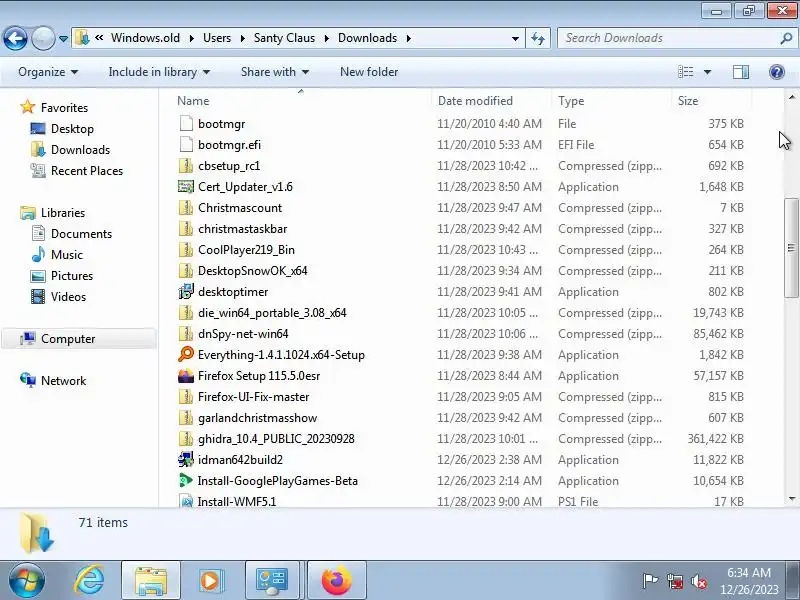Viewport: 800px width, 600px height.
Task: Select die_win64_portable_3.08_x64 file
Action: click(272, 313)
